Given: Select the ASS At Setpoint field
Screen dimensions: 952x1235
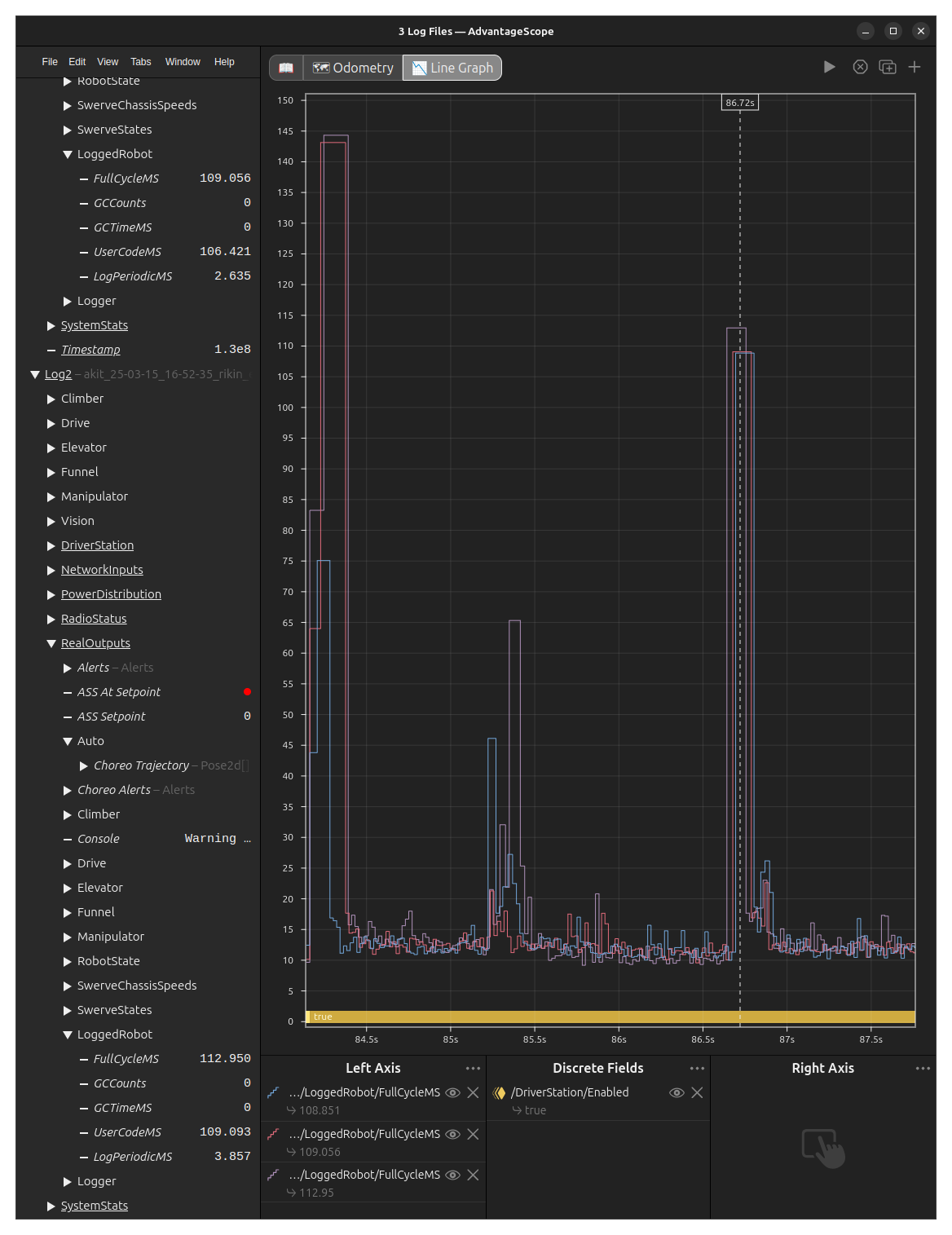Looking at the screenshot, I should 119,692.
